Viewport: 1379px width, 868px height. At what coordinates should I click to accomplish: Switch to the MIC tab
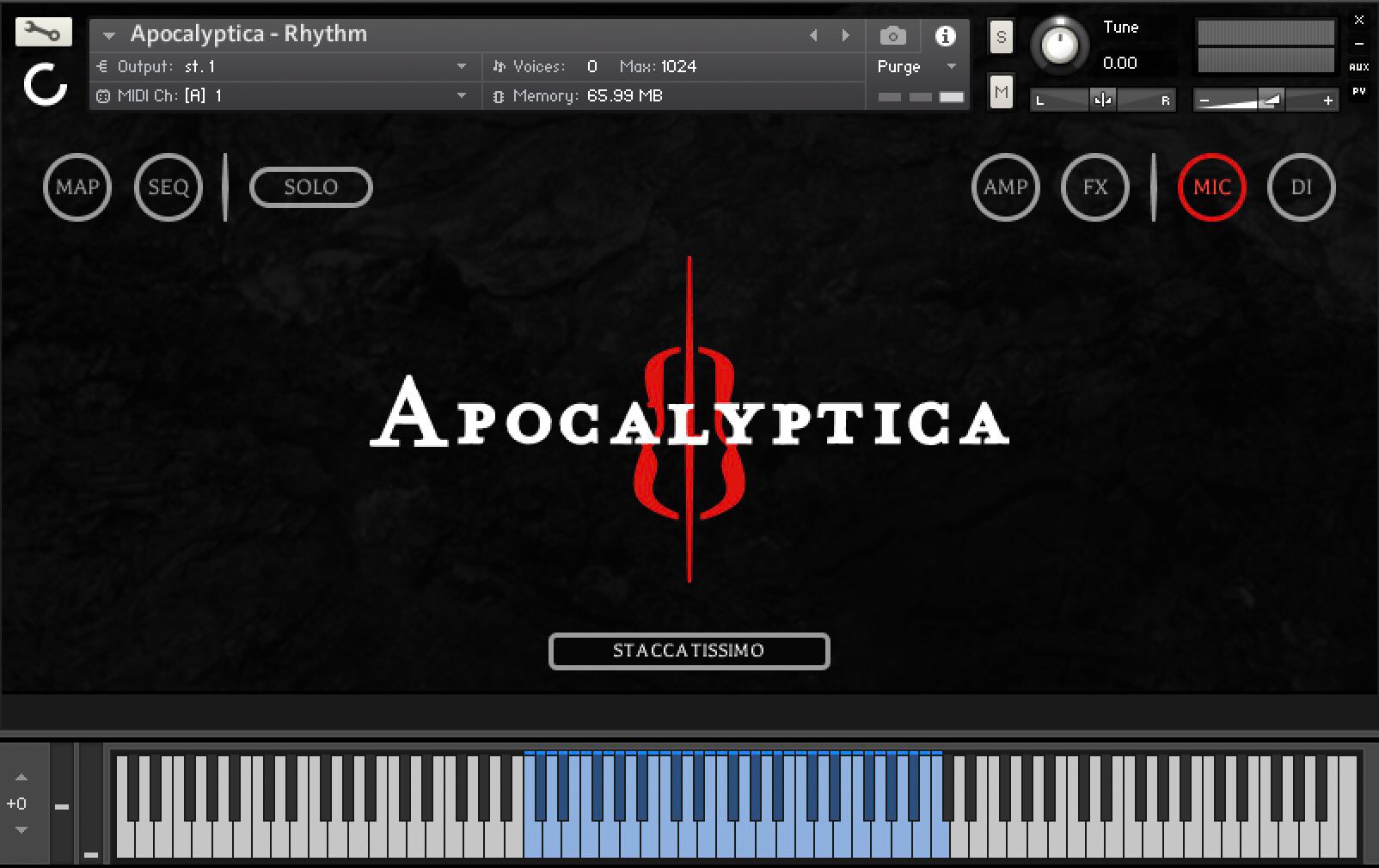point(1211,187)
